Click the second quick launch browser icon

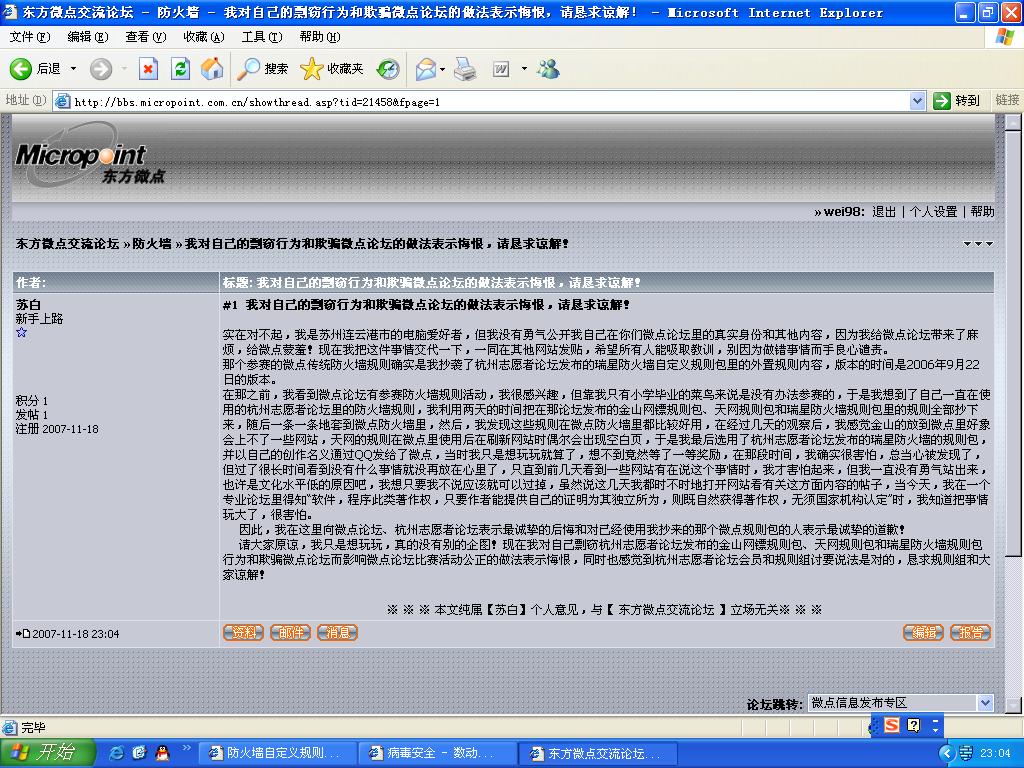click(x=139, y=753)
